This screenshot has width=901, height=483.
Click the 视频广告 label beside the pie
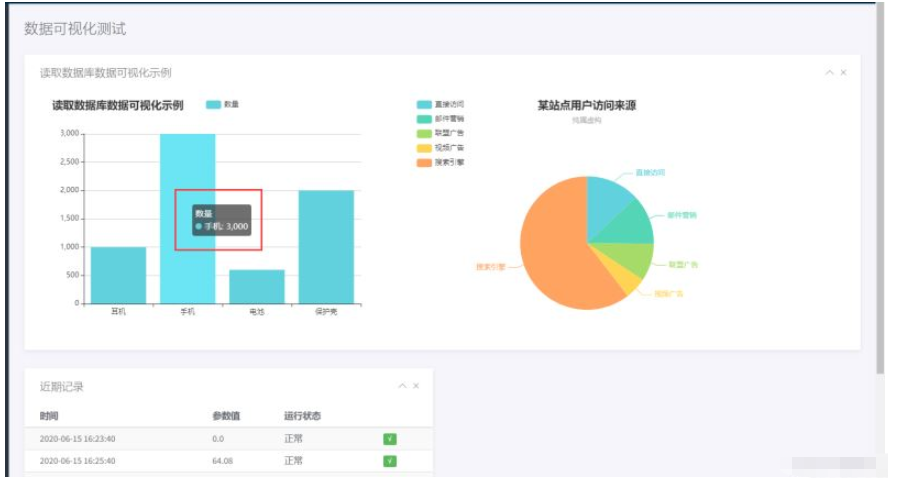668,294
